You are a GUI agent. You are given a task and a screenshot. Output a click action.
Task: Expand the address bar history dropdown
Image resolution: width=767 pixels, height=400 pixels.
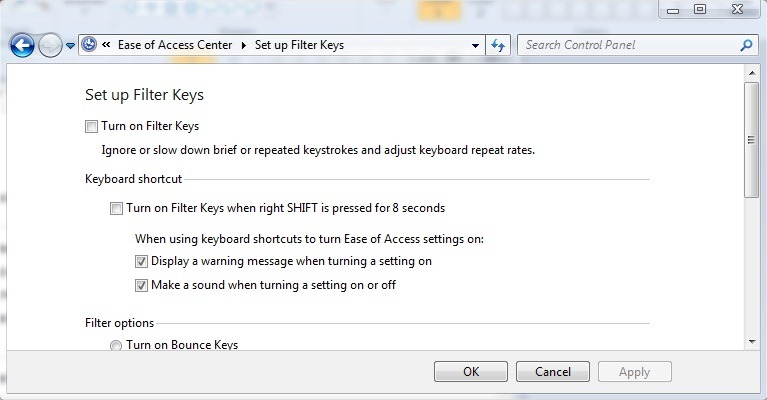point(476,46)
